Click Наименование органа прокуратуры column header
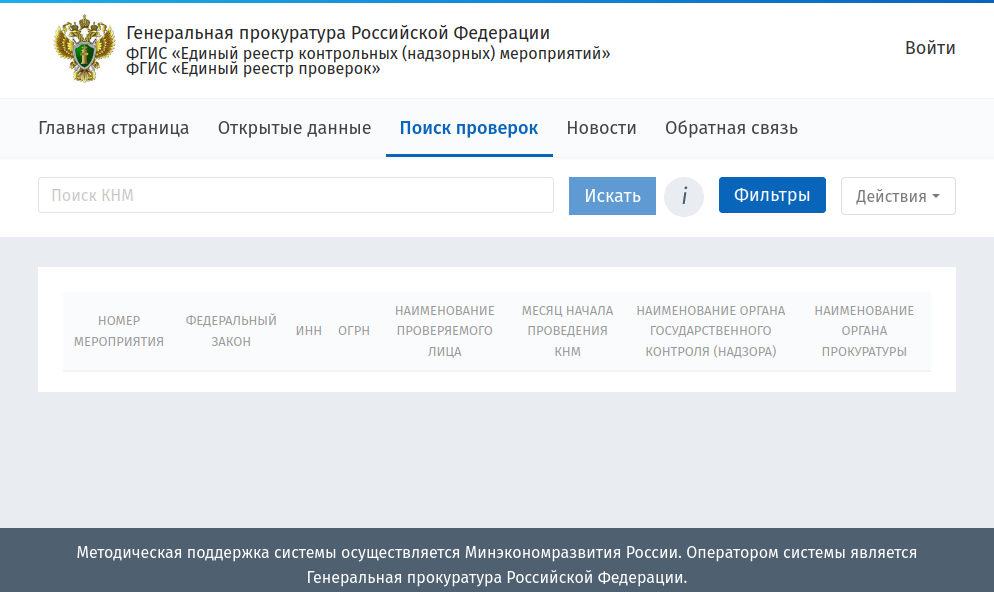 tap(864, 331)
